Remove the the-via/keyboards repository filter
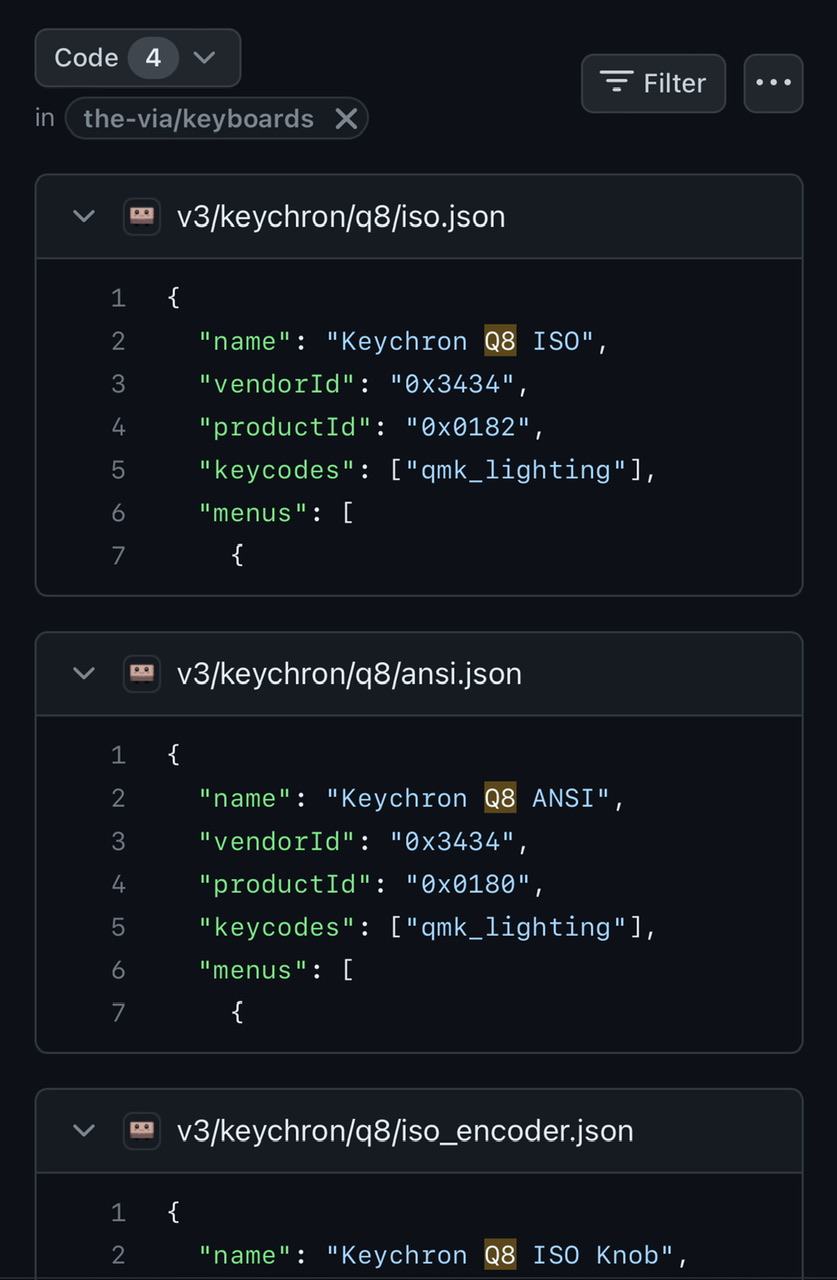This screenshot has height=1280, width=837. click(x=346, y=119)
